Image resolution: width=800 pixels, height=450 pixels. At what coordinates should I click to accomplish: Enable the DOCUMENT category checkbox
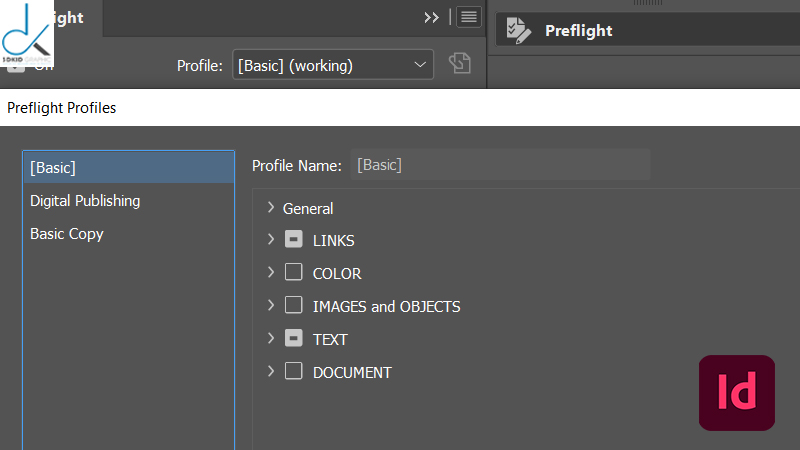coord(294,372)
